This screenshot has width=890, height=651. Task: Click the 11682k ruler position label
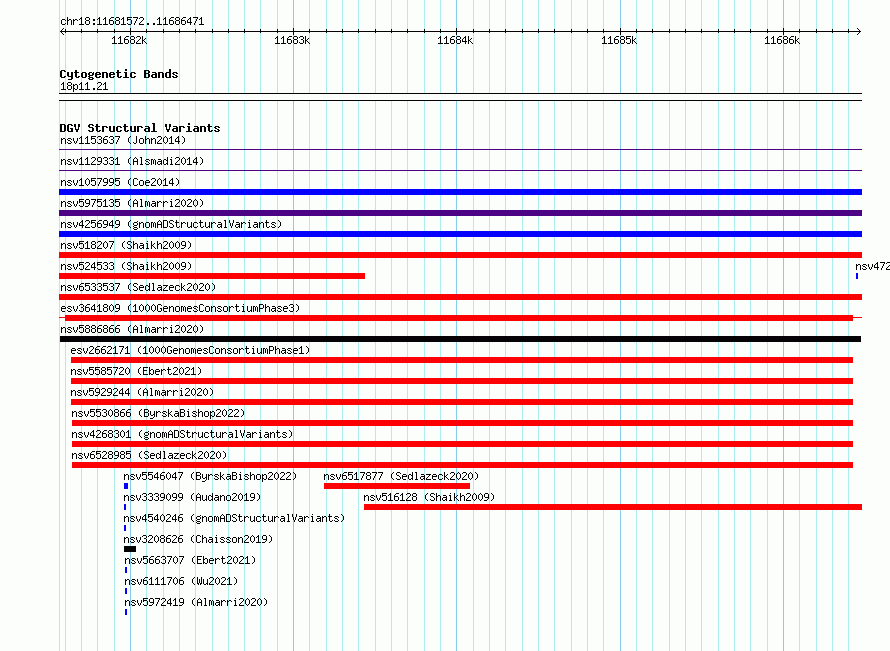[x=129, y=40]
